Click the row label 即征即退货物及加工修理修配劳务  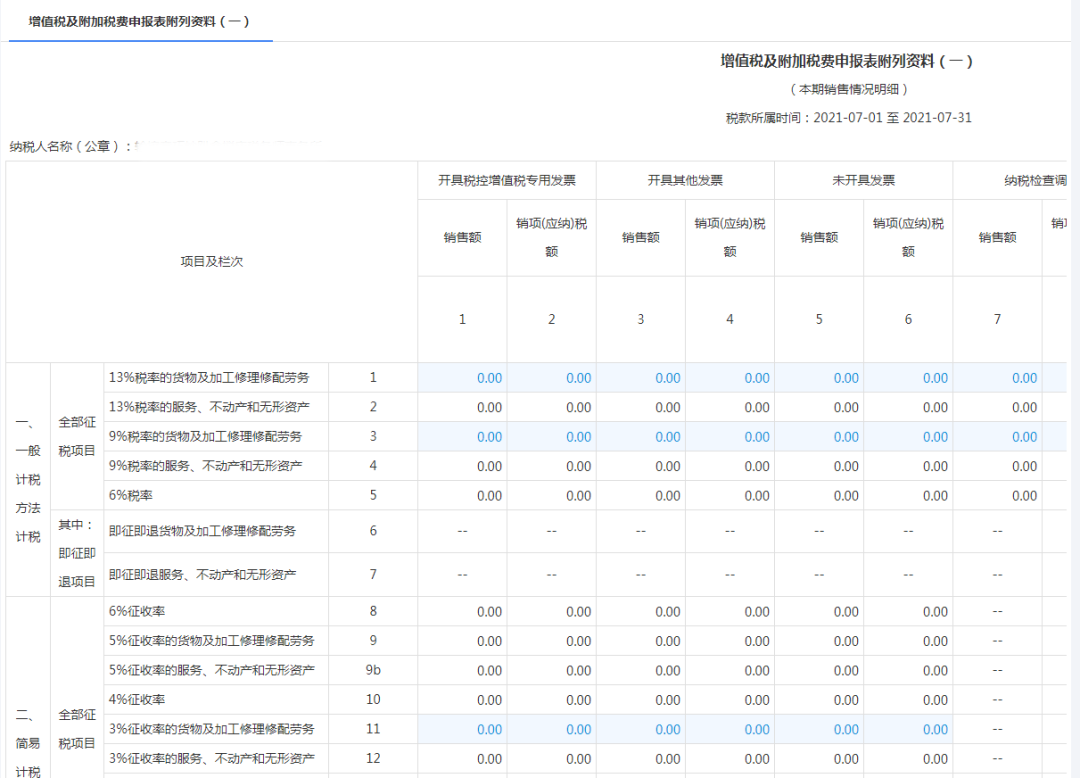click(202, 531)
